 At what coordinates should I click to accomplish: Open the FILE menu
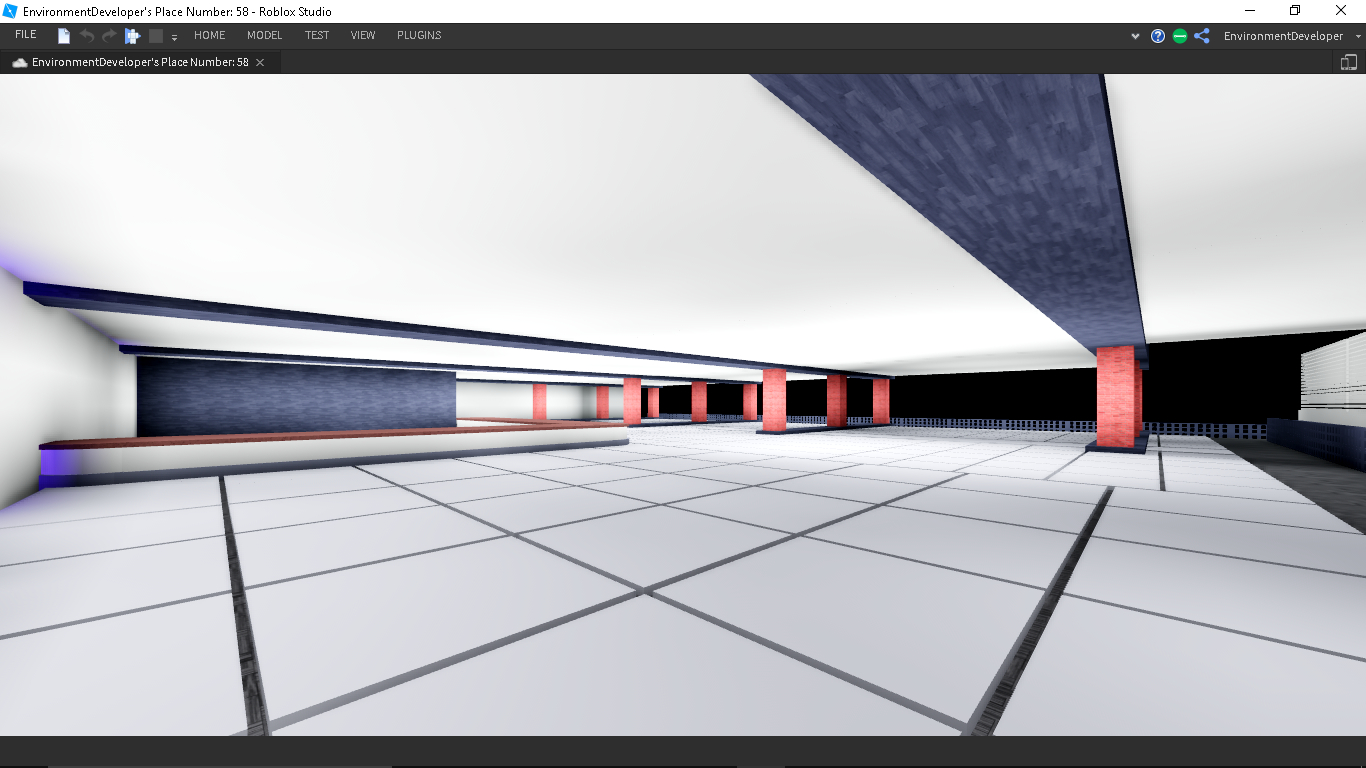pos(26,35)
